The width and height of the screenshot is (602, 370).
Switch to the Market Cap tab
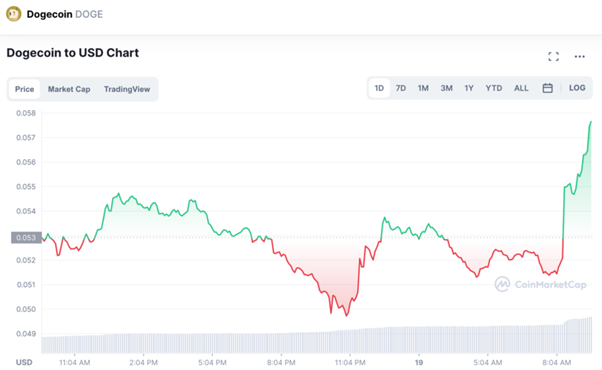pyautogui.click(x=69, y=89)
